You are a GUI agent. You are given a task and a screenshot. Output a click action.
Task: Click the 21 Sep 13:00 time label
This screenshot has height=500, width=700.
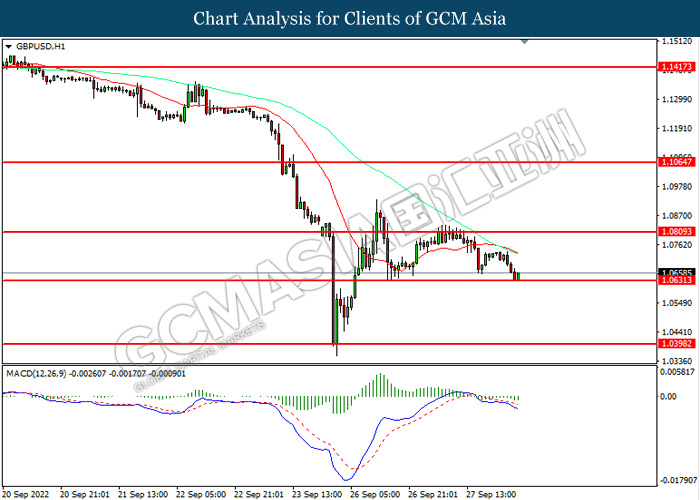pos(143,495)
